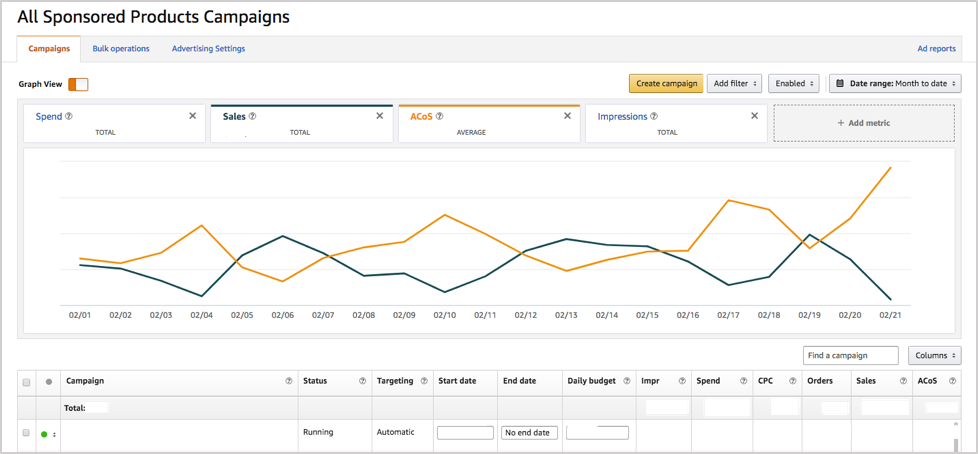Check the checkbox for the Running campaign row
This screenshot has width=978, height=454.
[x=26, y=432]
